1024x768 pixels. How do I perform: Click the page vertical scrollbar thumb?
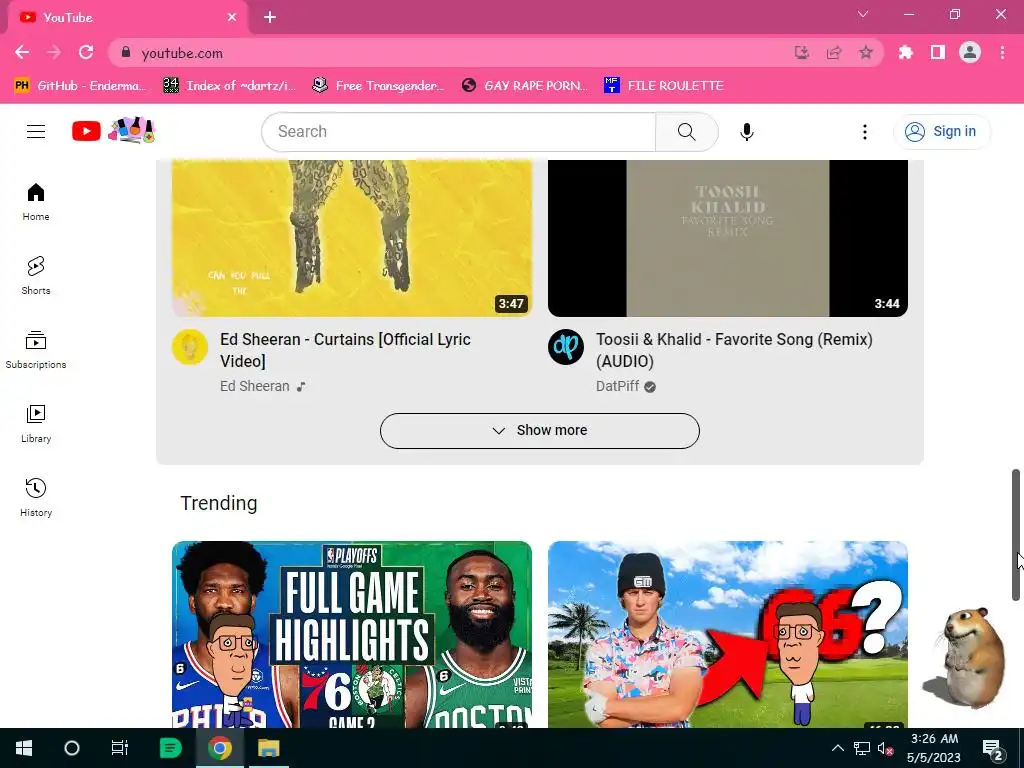(1016, 535)
